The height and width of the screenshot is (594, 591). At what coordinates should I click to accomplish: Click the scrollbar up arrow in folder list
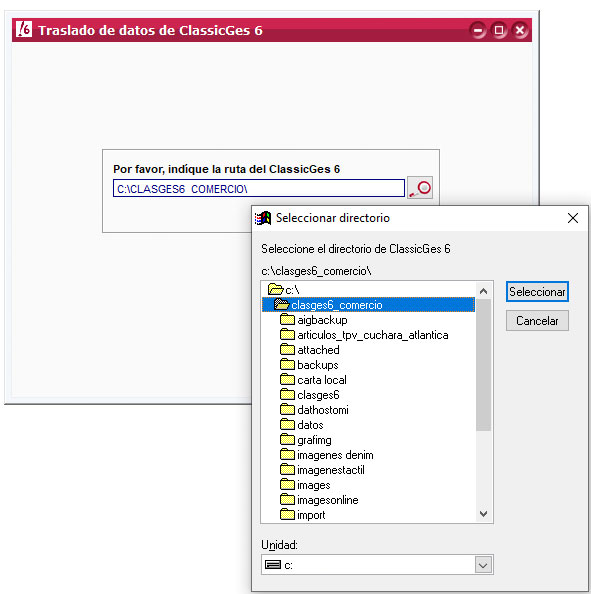[483, 291]
